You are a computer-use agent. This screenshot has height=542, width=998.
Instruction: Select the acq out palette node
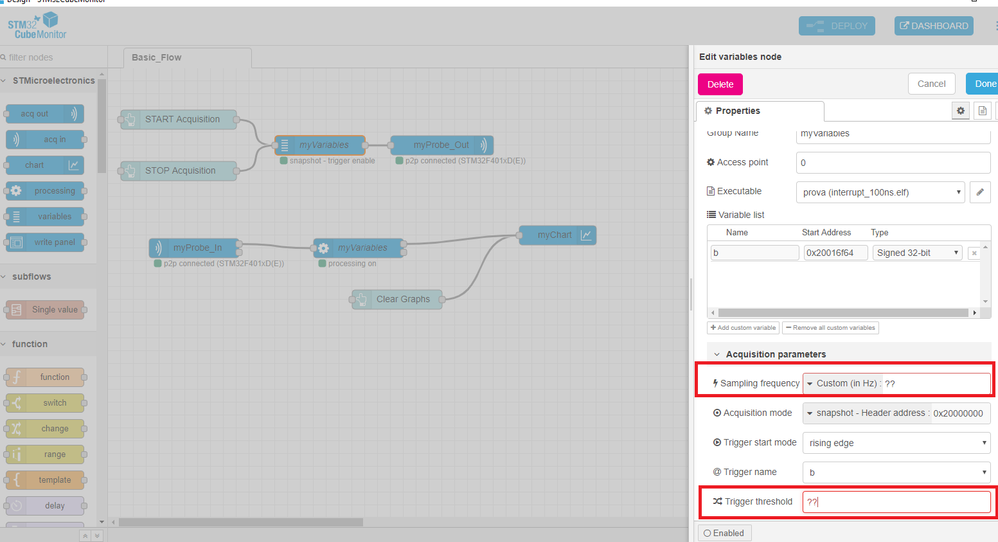click(45, 114)
